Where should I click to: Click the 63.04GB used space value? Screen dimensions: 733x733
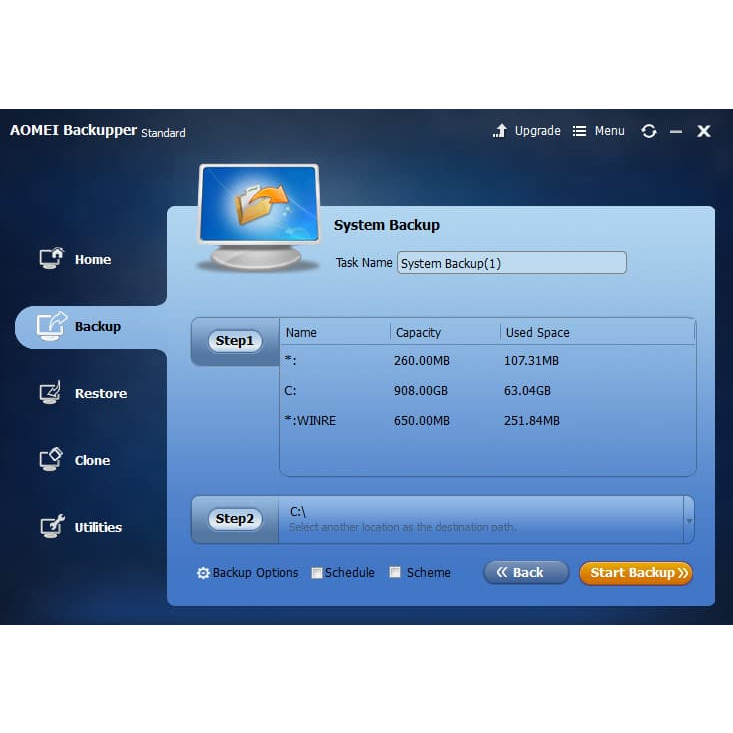coord(527,390)
